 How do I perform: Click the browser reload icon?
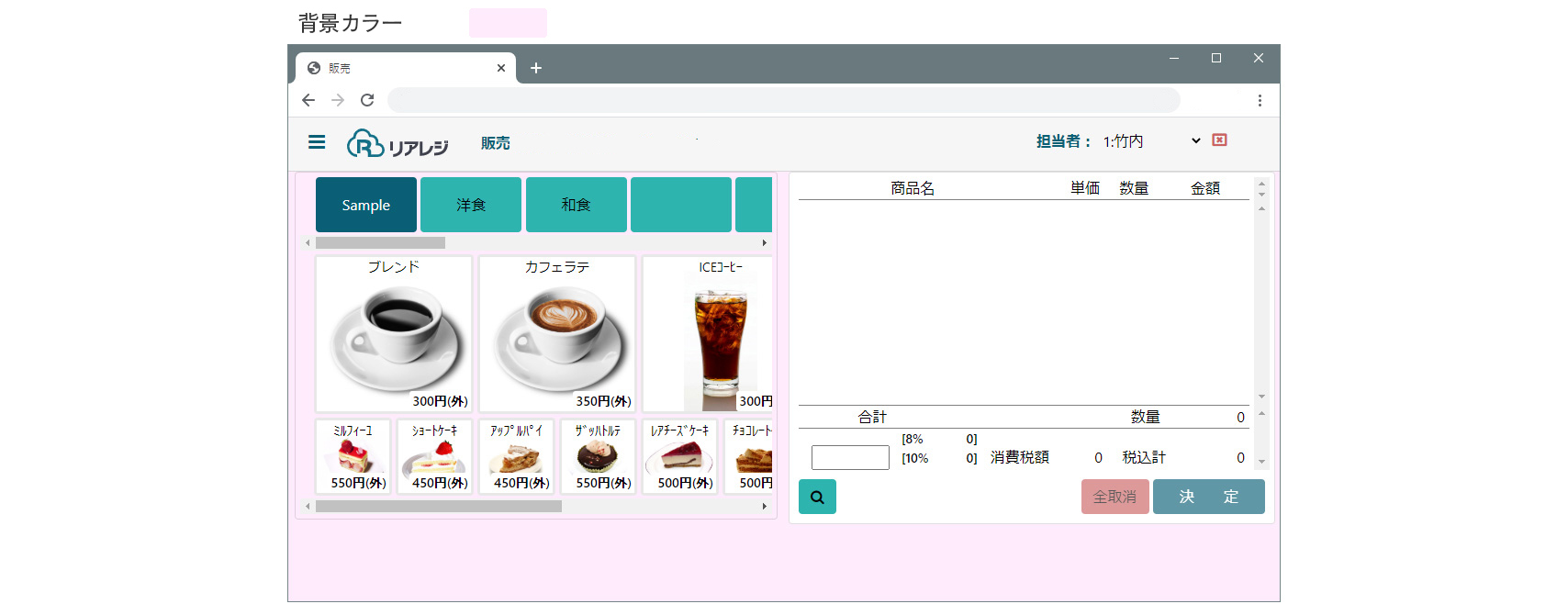tap(367, 100)
